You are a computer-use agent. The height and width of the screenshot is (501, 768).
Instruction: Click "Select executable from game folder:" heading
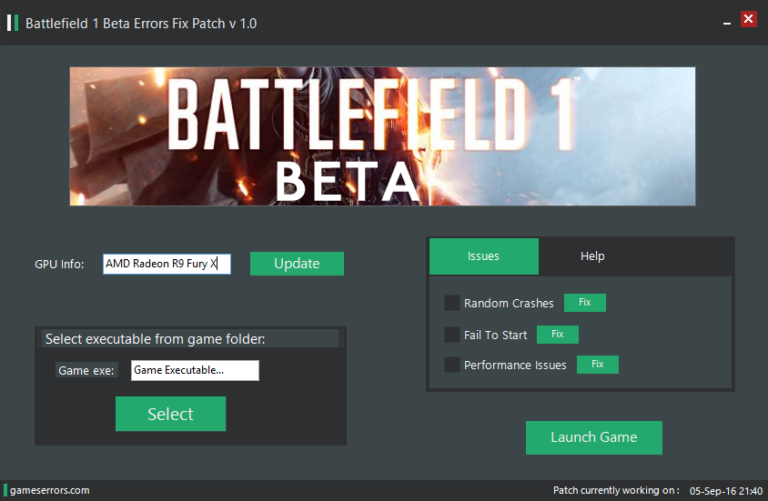(x=155, y=339)
